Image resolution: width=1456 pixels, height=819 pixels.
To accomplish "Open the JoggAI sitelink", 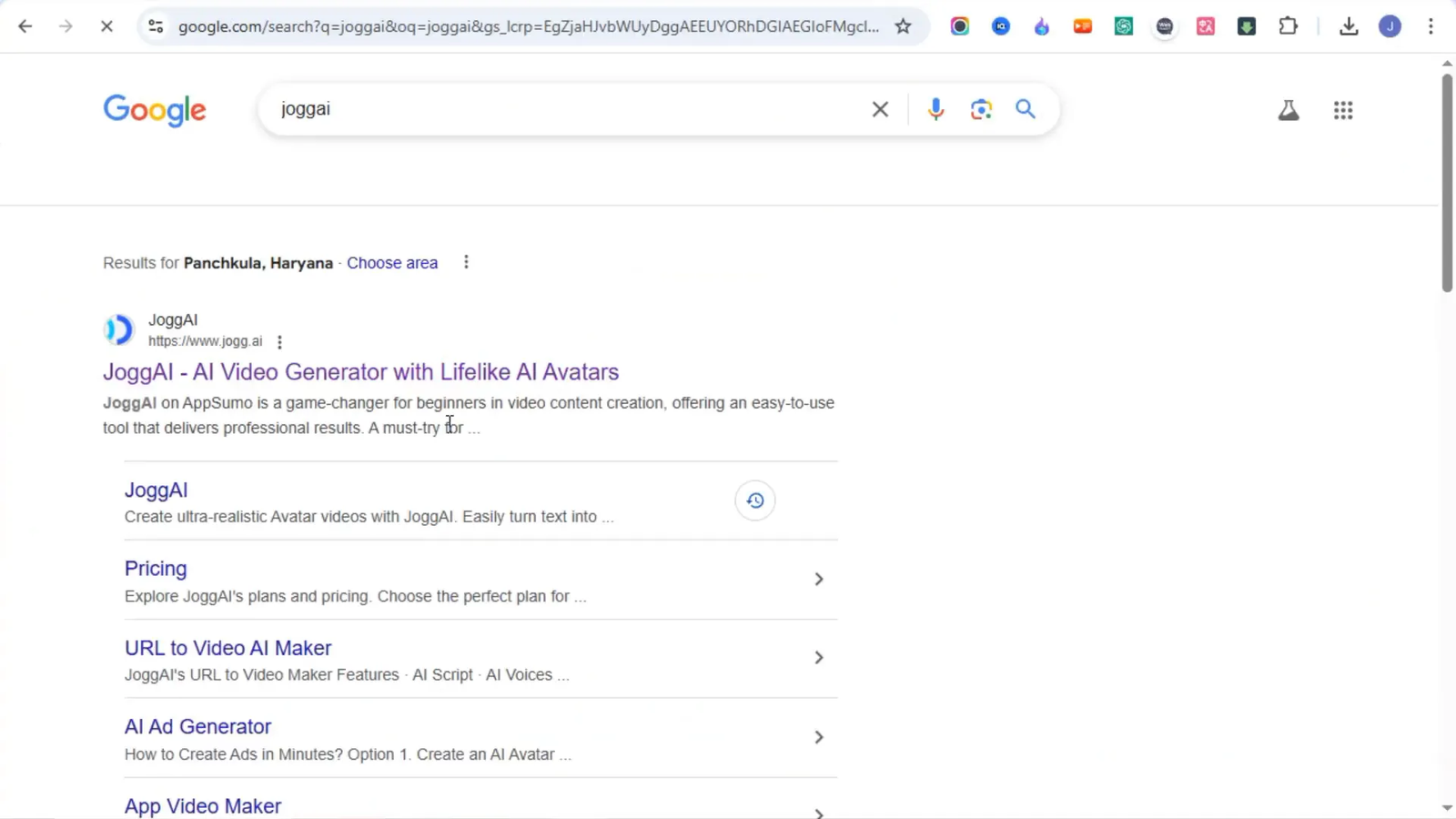I will pyautogui.click(x=156, y=490).
